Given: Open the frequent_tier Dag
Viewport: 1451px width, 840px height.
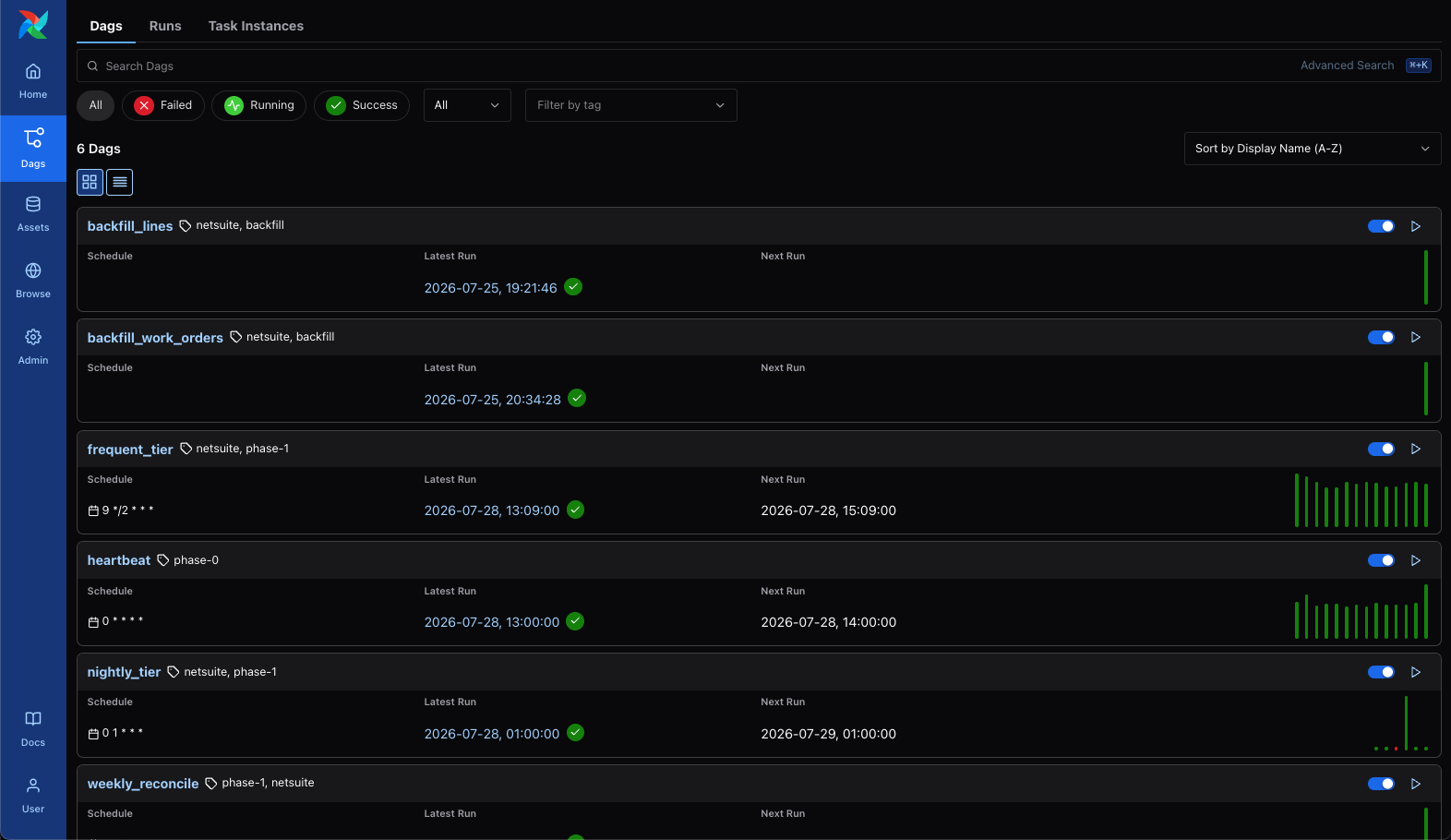Looking at the screenshot, I should tap(130, 450).
